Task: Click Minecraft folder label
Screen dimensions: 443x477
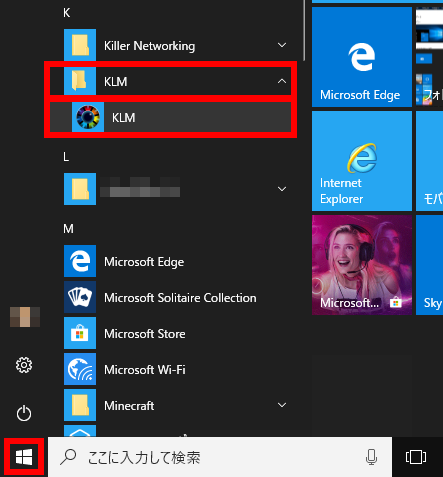Action: coord(129,406)
